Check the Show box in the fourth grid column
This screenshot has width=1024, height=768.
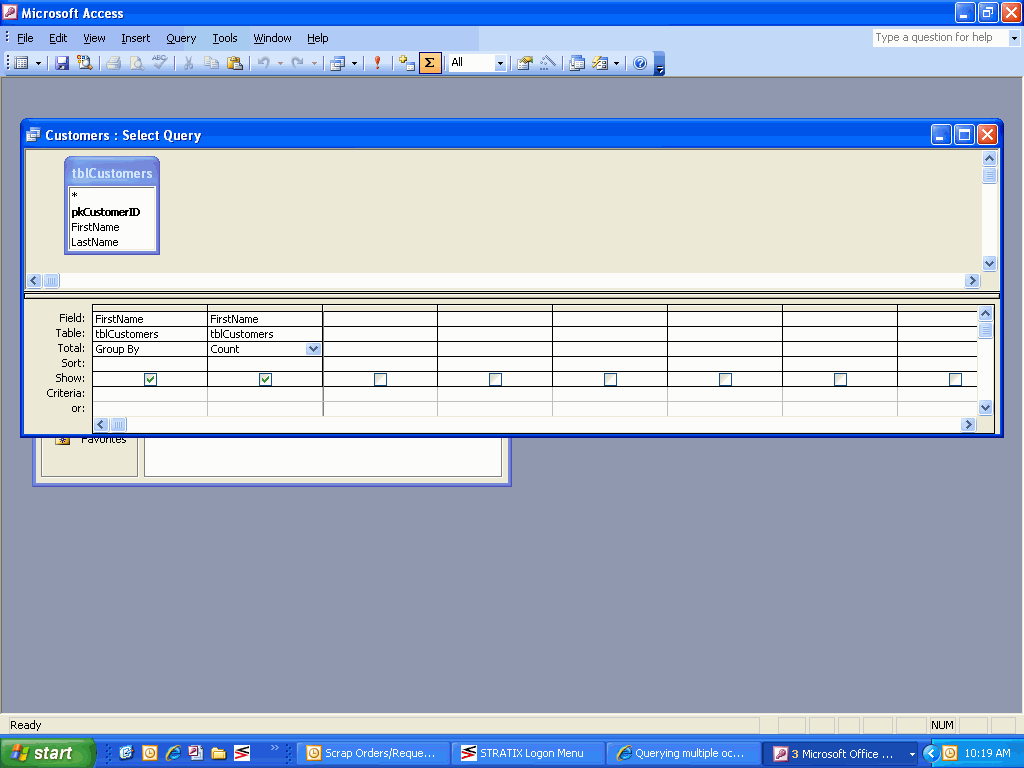(495, 379)
